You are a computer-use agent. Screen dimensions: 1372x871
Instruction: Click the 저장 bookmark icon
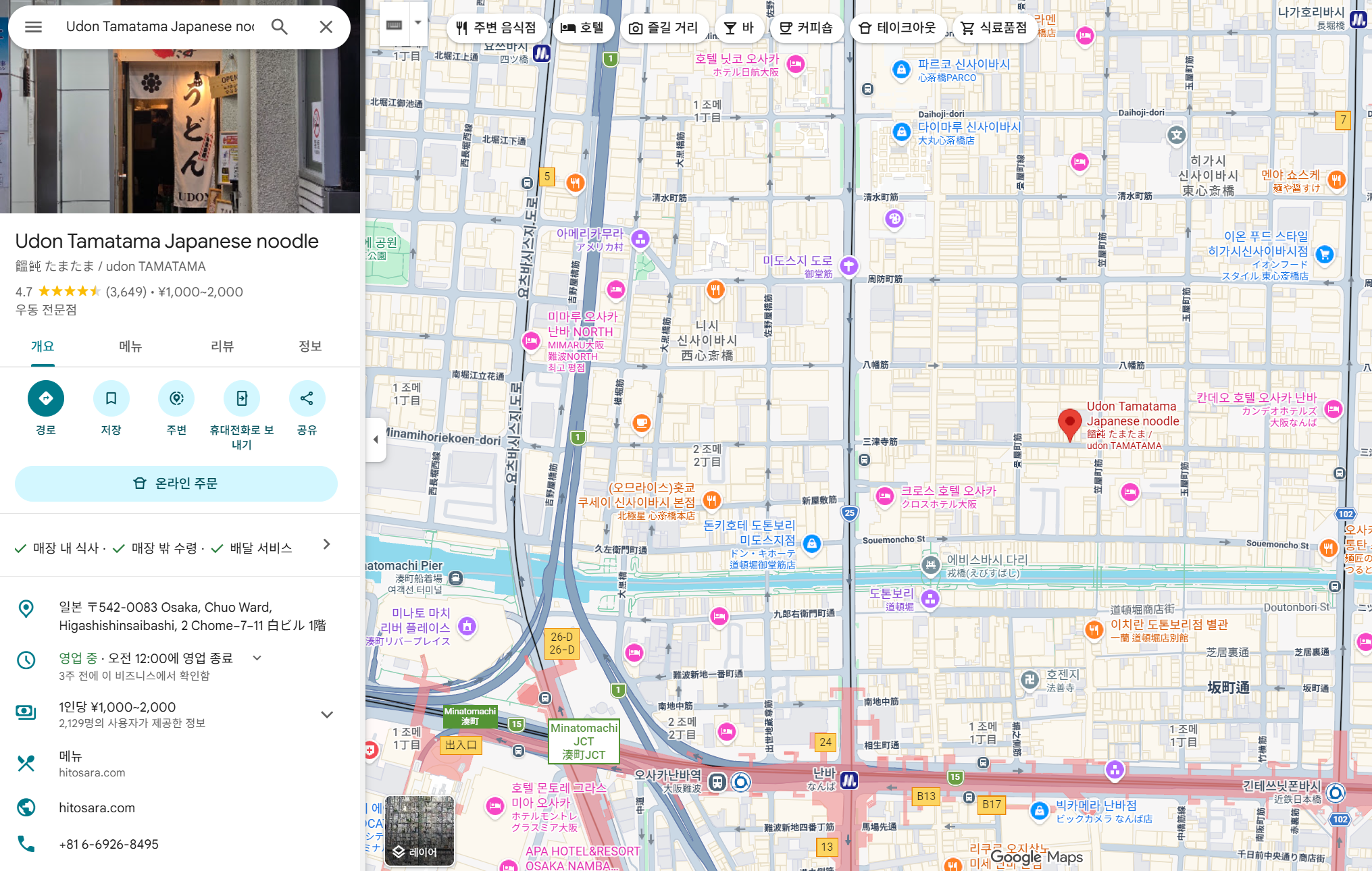111,398
